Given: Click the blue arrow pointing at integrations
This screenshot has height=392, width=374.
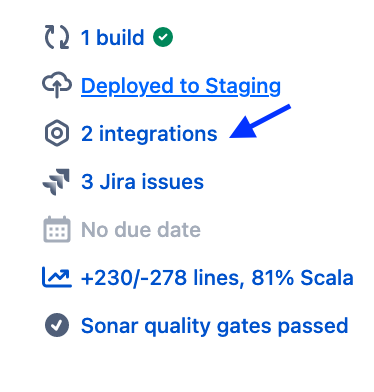Looking at the screenshot, I should click(260, 121).
